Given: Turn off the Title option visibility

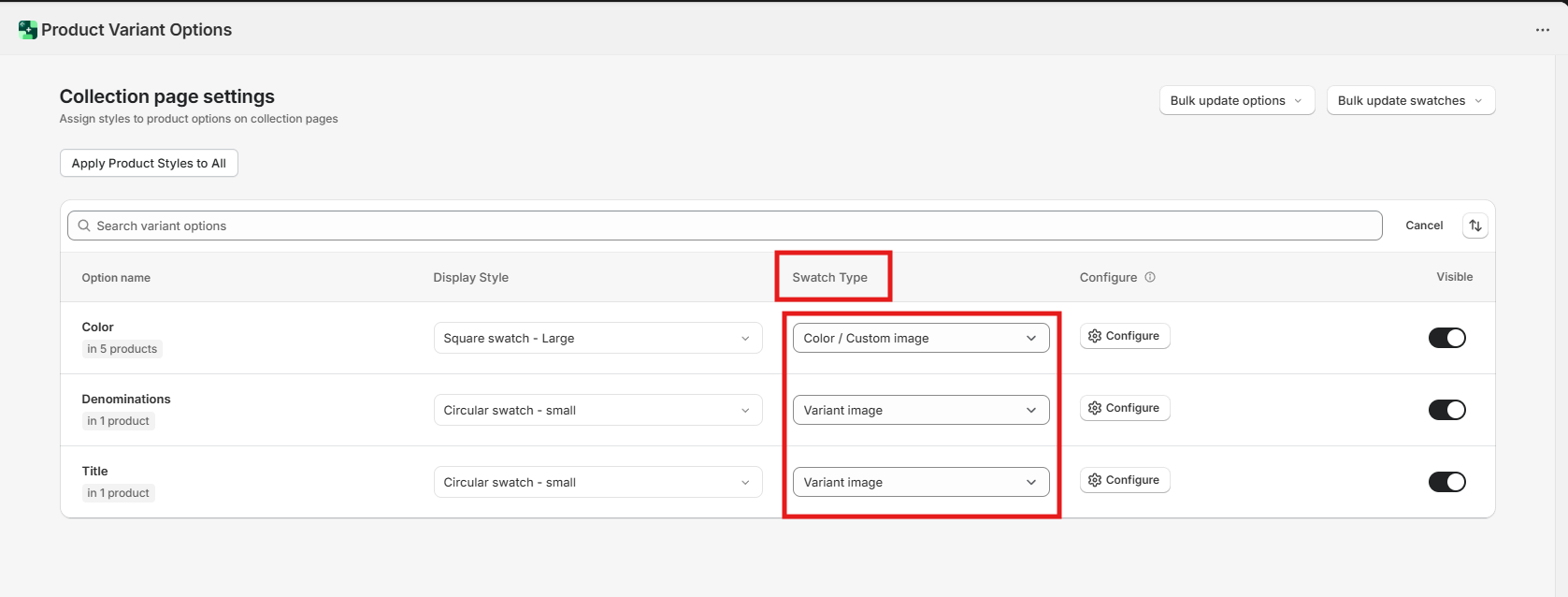Looking at the screenshot, I should coord(1446,482).
